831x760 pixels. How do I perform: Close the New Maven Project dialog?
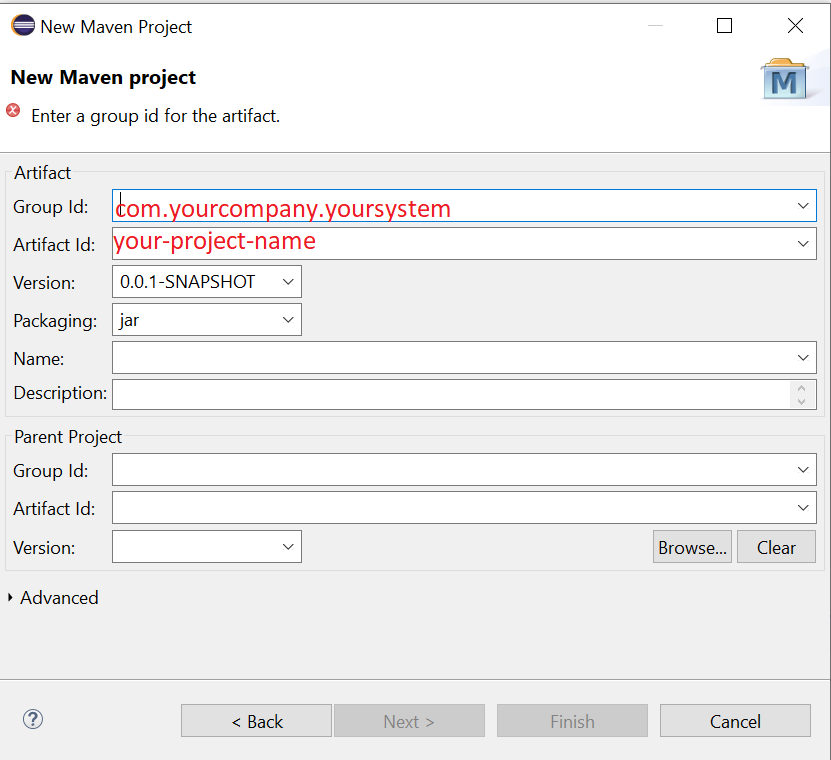pyautogui.click(x=795, y=25)
